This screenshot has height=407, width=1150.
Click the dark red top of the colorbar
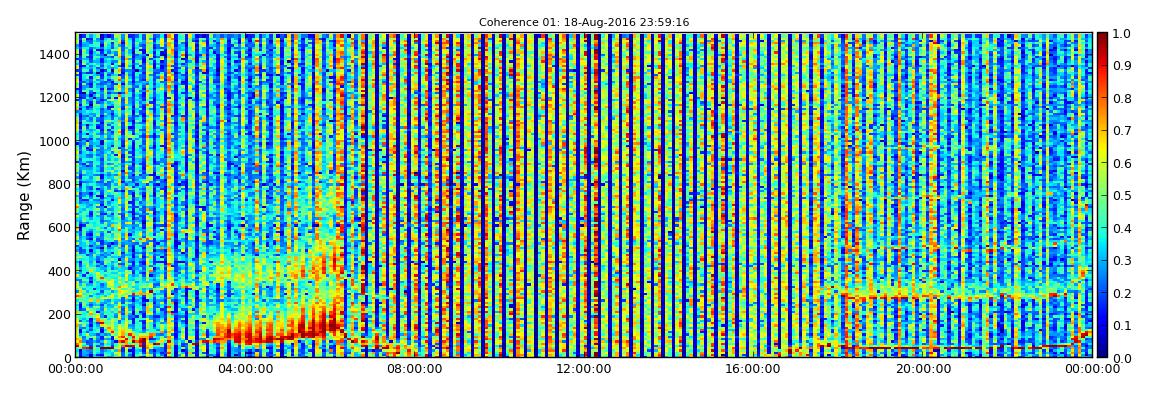tap(1102, 40)
